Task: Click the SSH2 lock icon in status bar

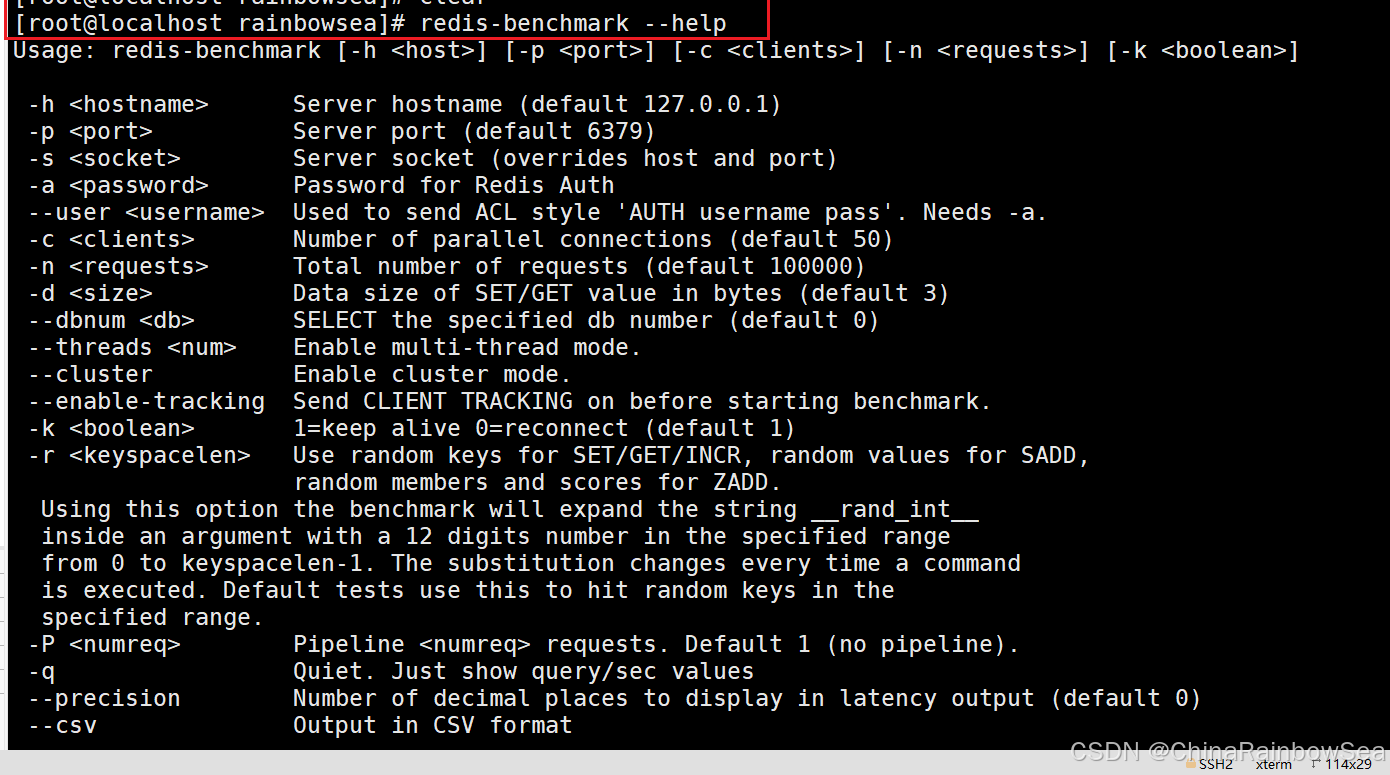Action: coord(1191,765)
